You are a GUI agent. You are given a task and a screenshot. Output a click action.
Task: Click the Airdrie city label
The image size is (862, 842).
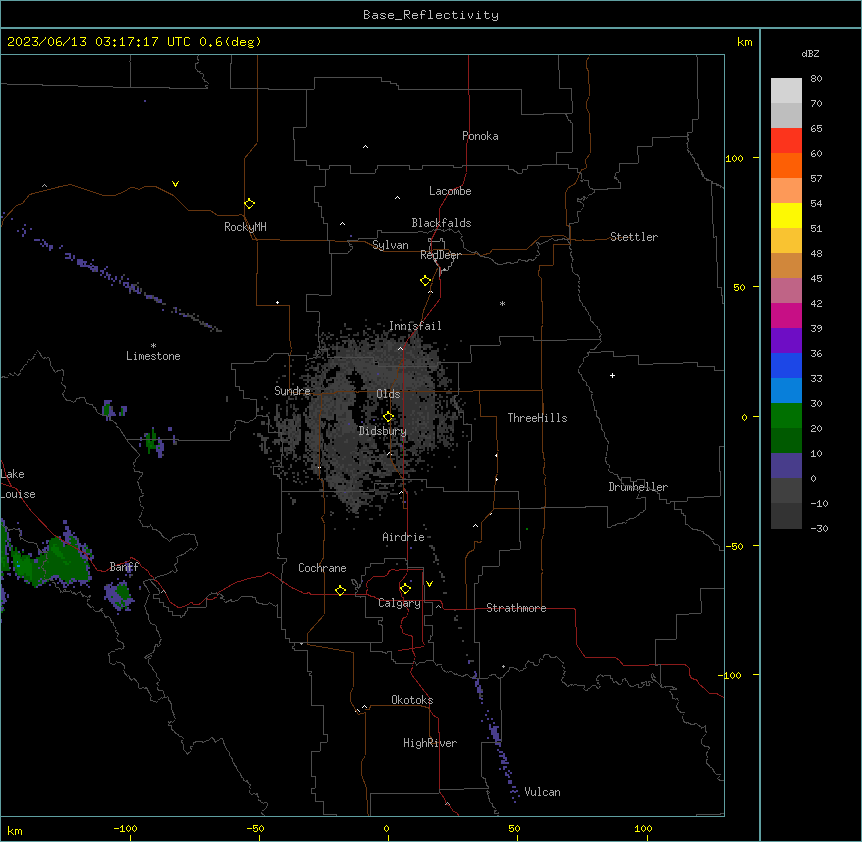(x=404, y=537)
